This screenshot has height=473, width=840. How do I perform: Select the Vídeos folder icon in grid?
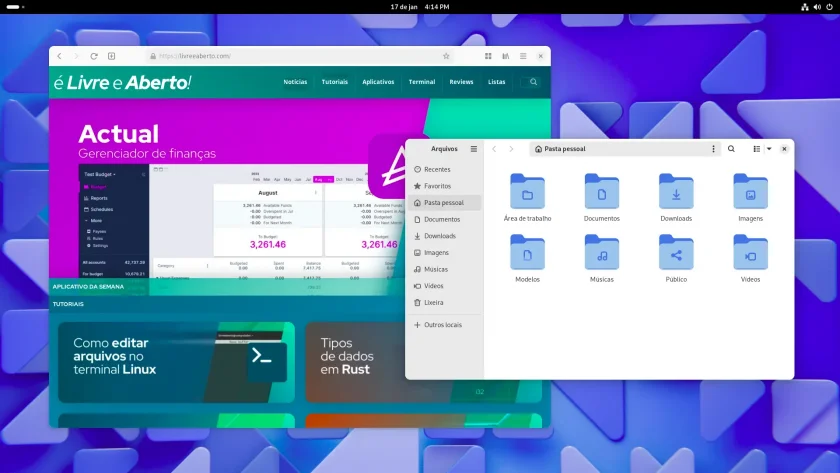tap(750, 252)
